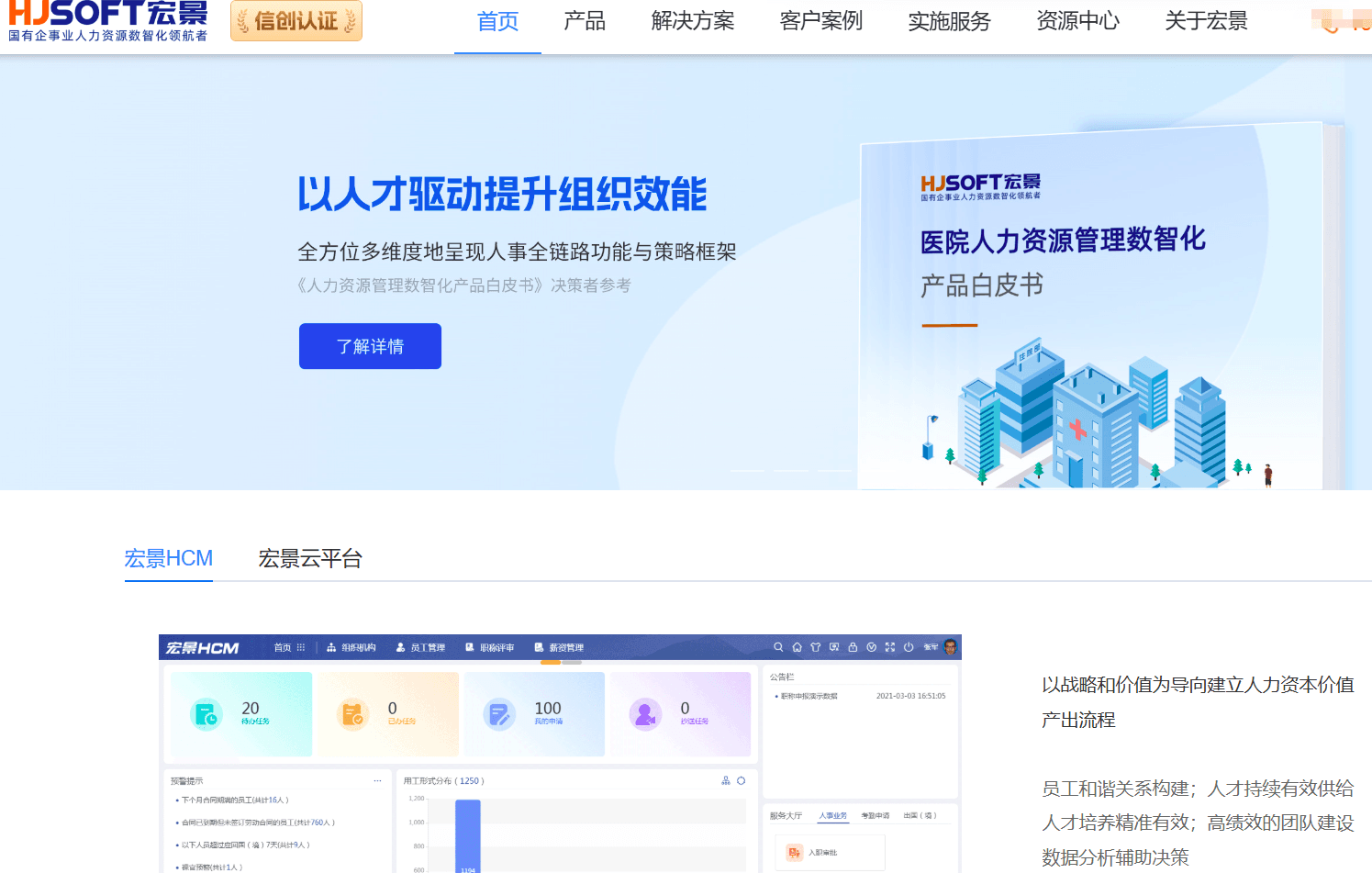Click the 了解详情 button
The width and height of the screenshot is (1372, 873).
pos(370,346)
